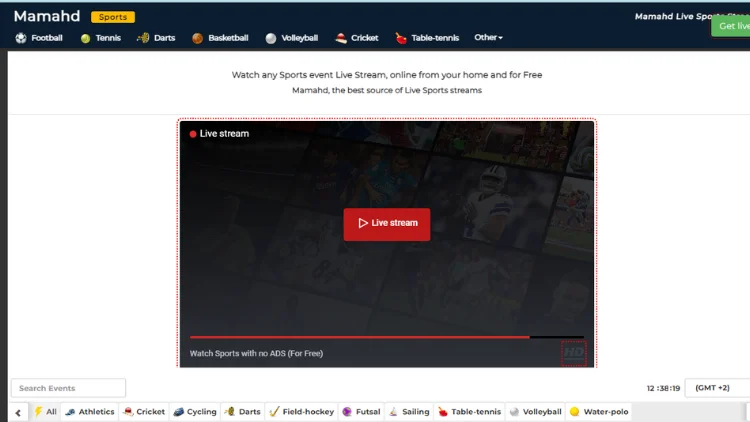Select the All events filter tab
This screenshot has width=750, height=422.
[x=46, y=411]
